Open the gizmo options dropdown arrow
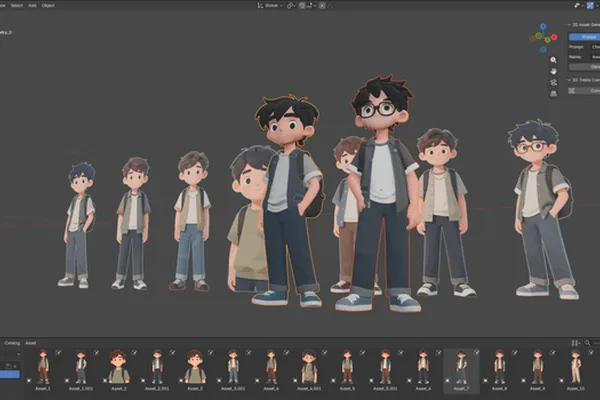 coord(582,6)
